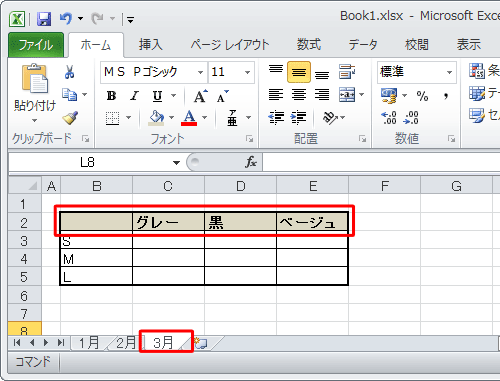Open the ファイル tab
500x381 pixels.
(x=36, y=45)
